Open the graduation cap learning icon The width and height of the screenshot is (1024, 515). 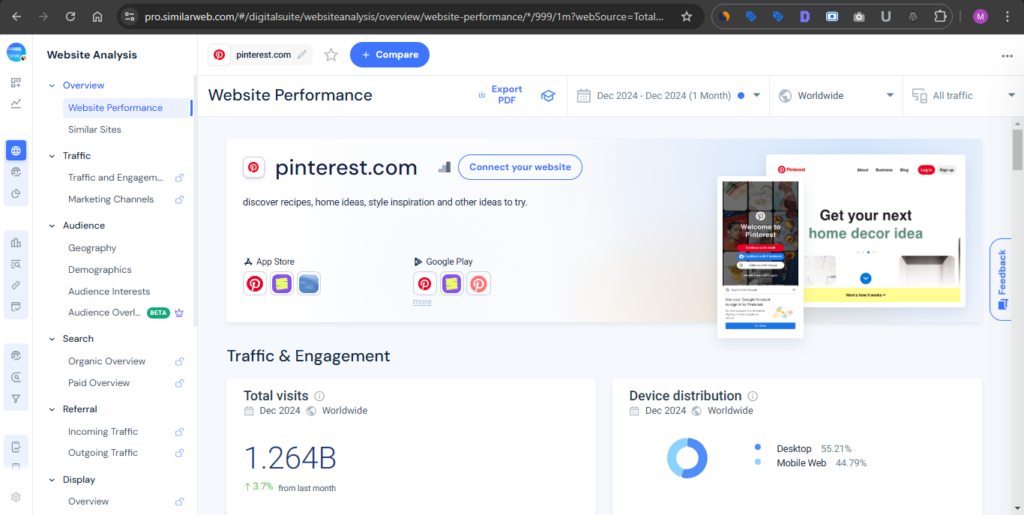547,96
